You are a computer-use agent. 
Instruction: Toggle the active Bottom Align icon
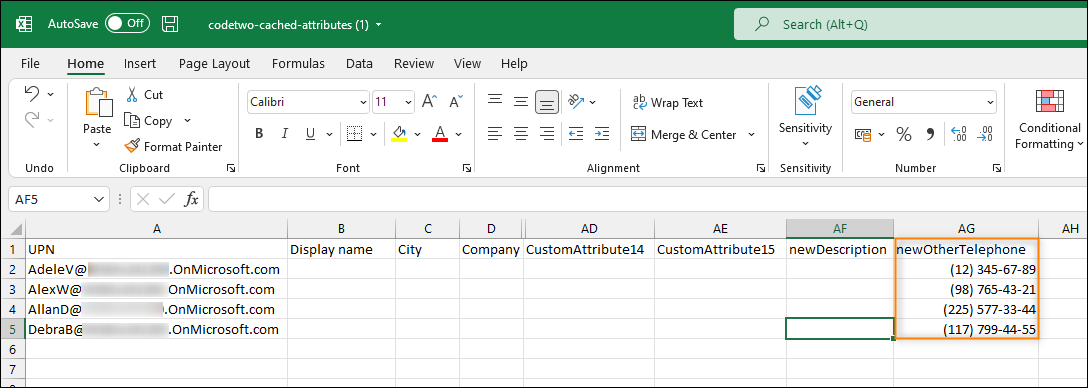coord(547,103)
